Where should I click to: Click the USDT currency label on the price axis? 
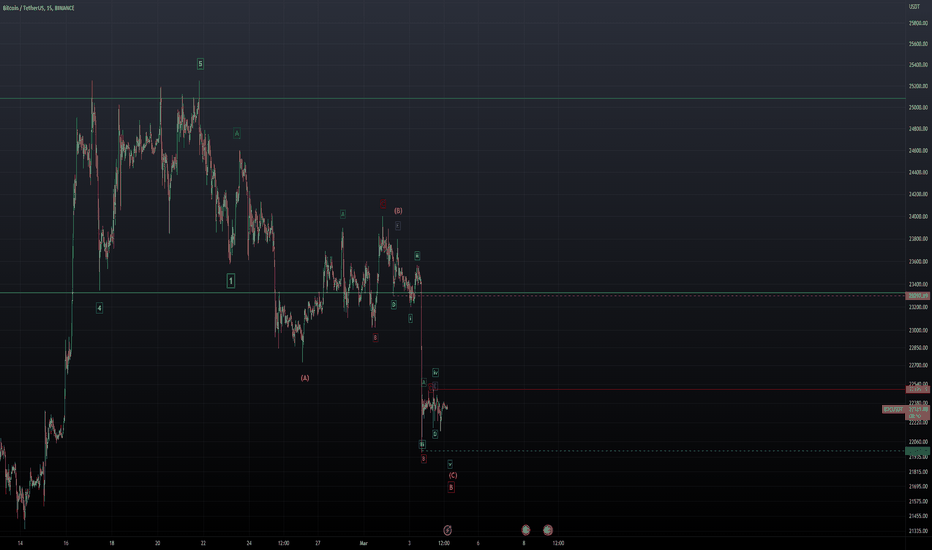coord(915,7)
